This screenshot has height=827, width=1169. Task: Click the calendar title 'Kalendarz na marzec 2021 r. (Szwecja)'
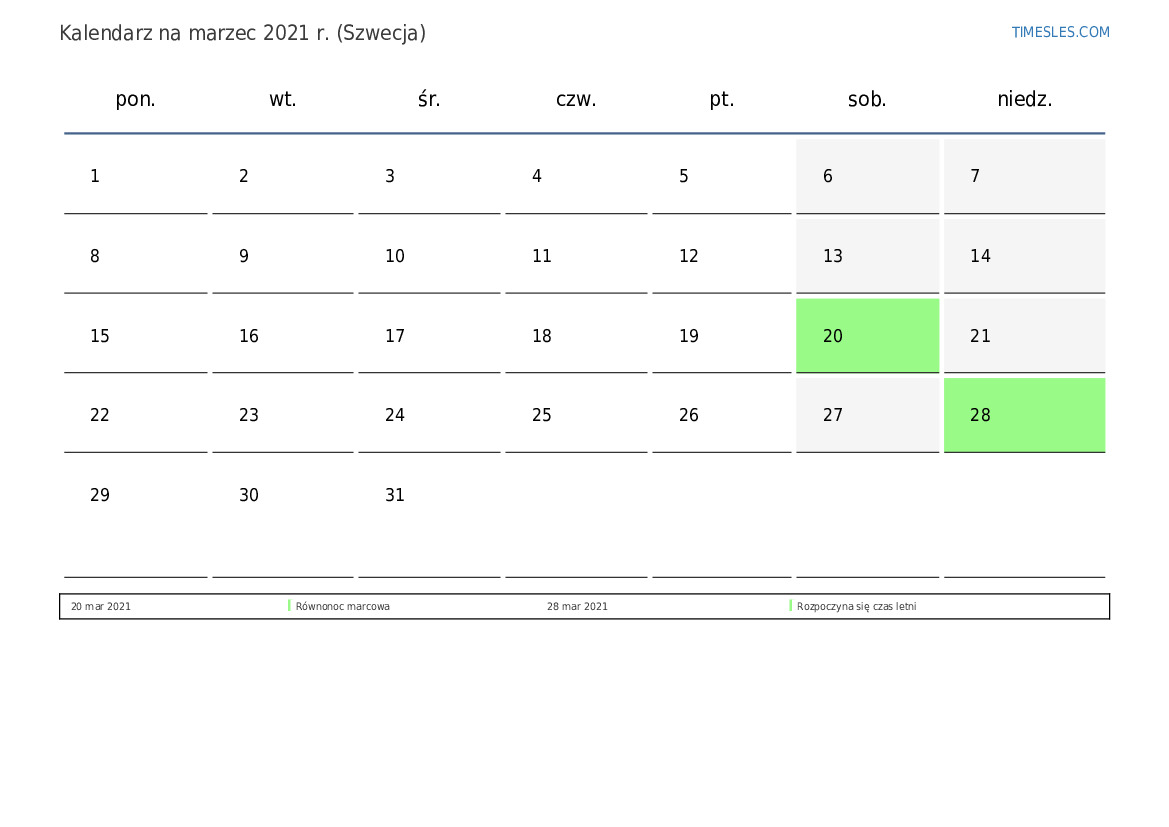[242, 34]
